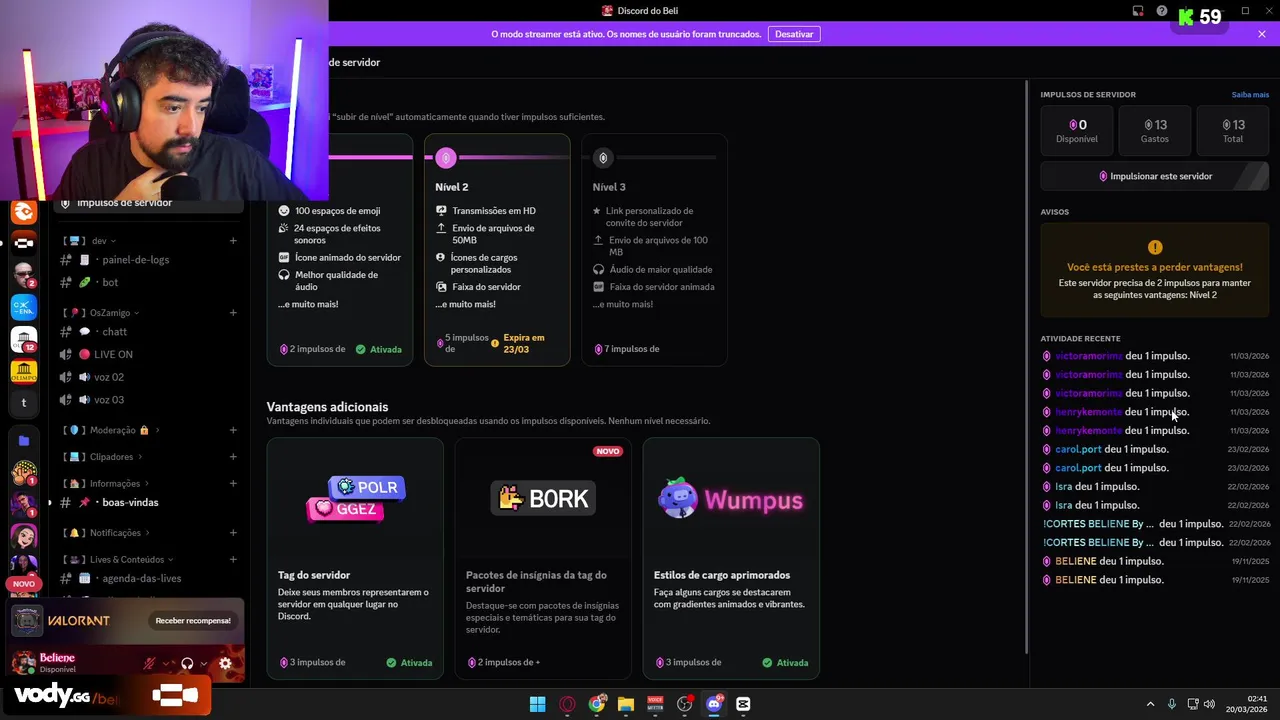Click Beliene user avatar in panel
Image resolution: width=1280 pixels, height=720 pixels.
click(24, 662)
